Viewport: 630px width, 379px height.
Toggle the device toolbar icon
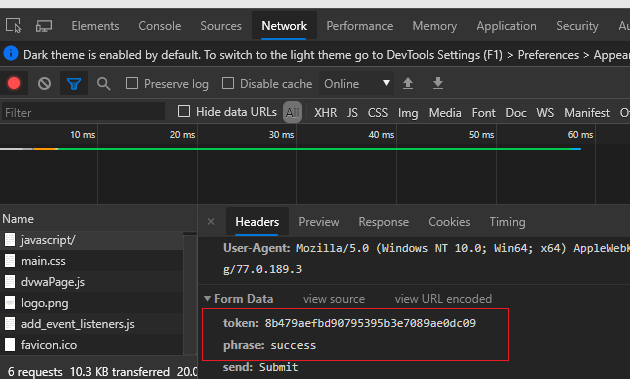point(44,26)
